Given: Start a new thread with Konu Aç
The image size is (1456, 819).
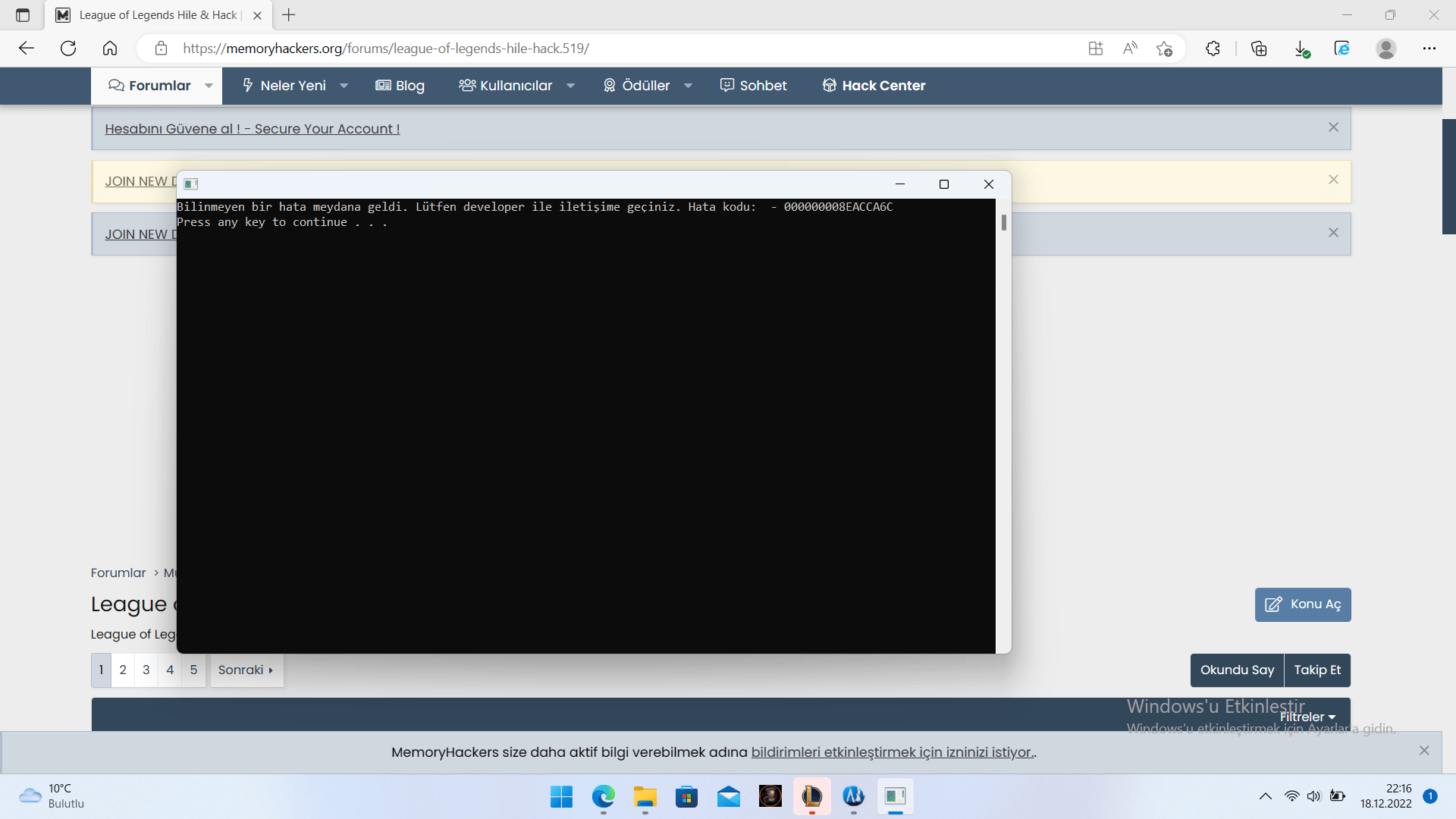Looking at the screenshot, I should point(1303,604).
